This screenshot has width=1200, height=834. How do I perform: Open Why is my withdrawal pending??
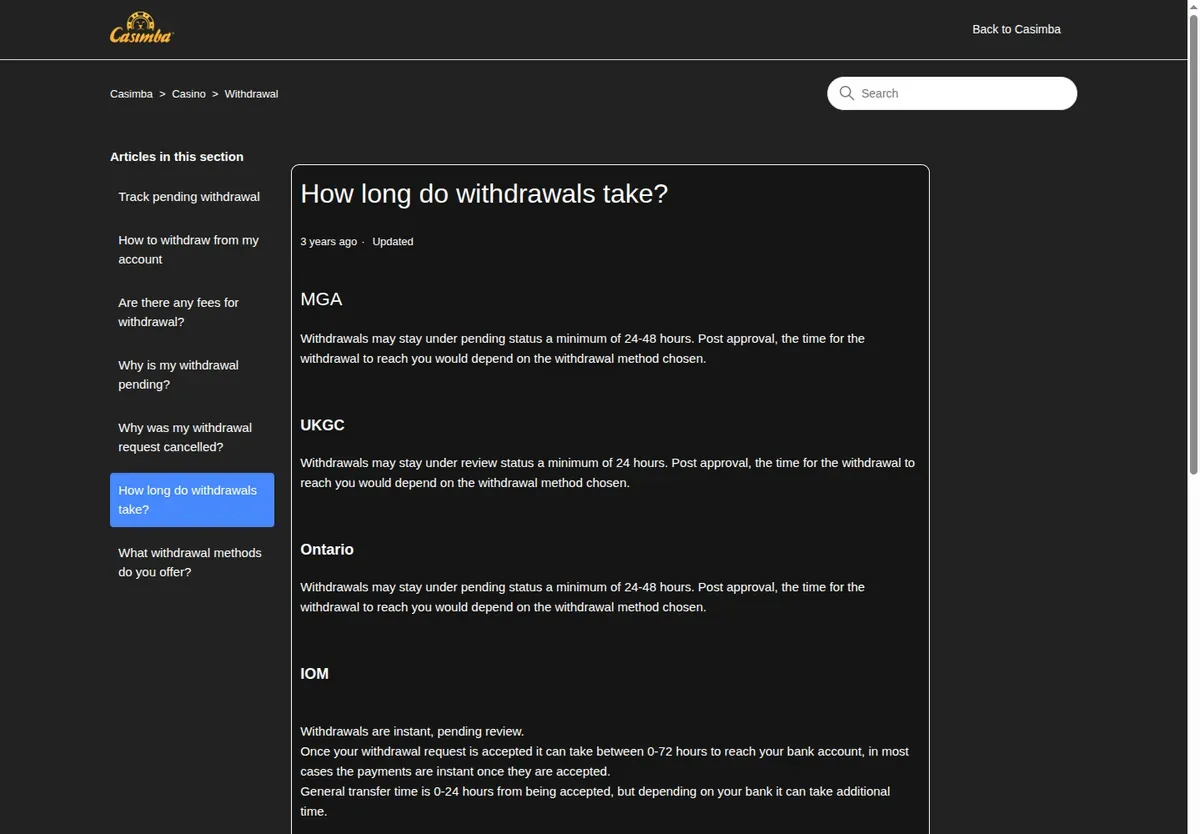click(x=192, y=375)
